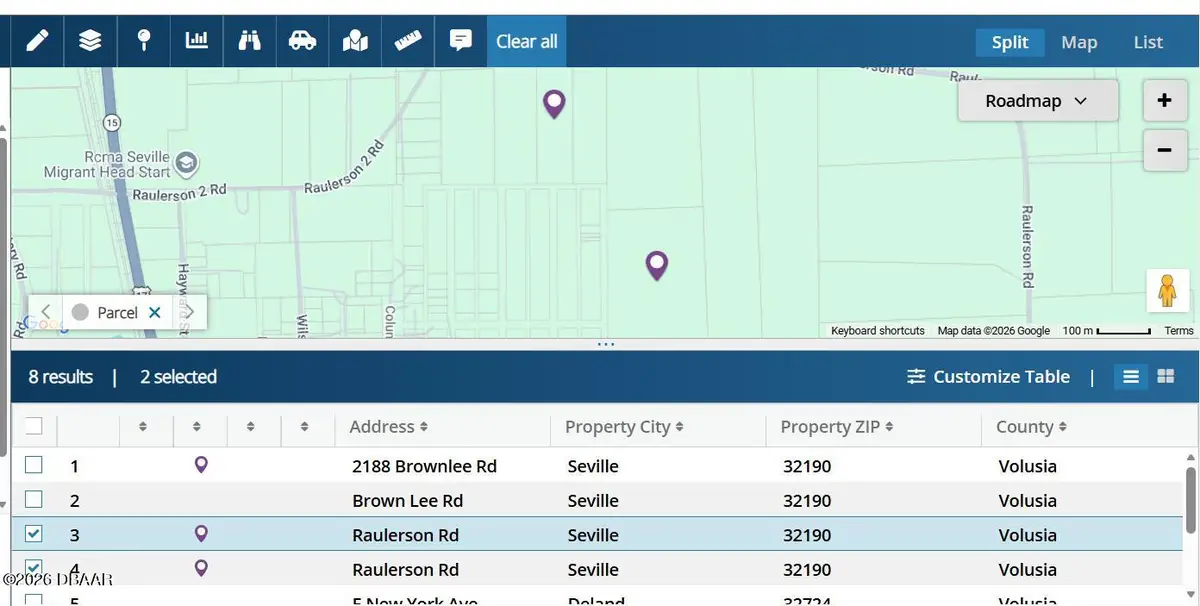Toggle the select-all header checkbox
Image resolution: width=1200 pixels, height=606 pixels.
tap(34, 426)
